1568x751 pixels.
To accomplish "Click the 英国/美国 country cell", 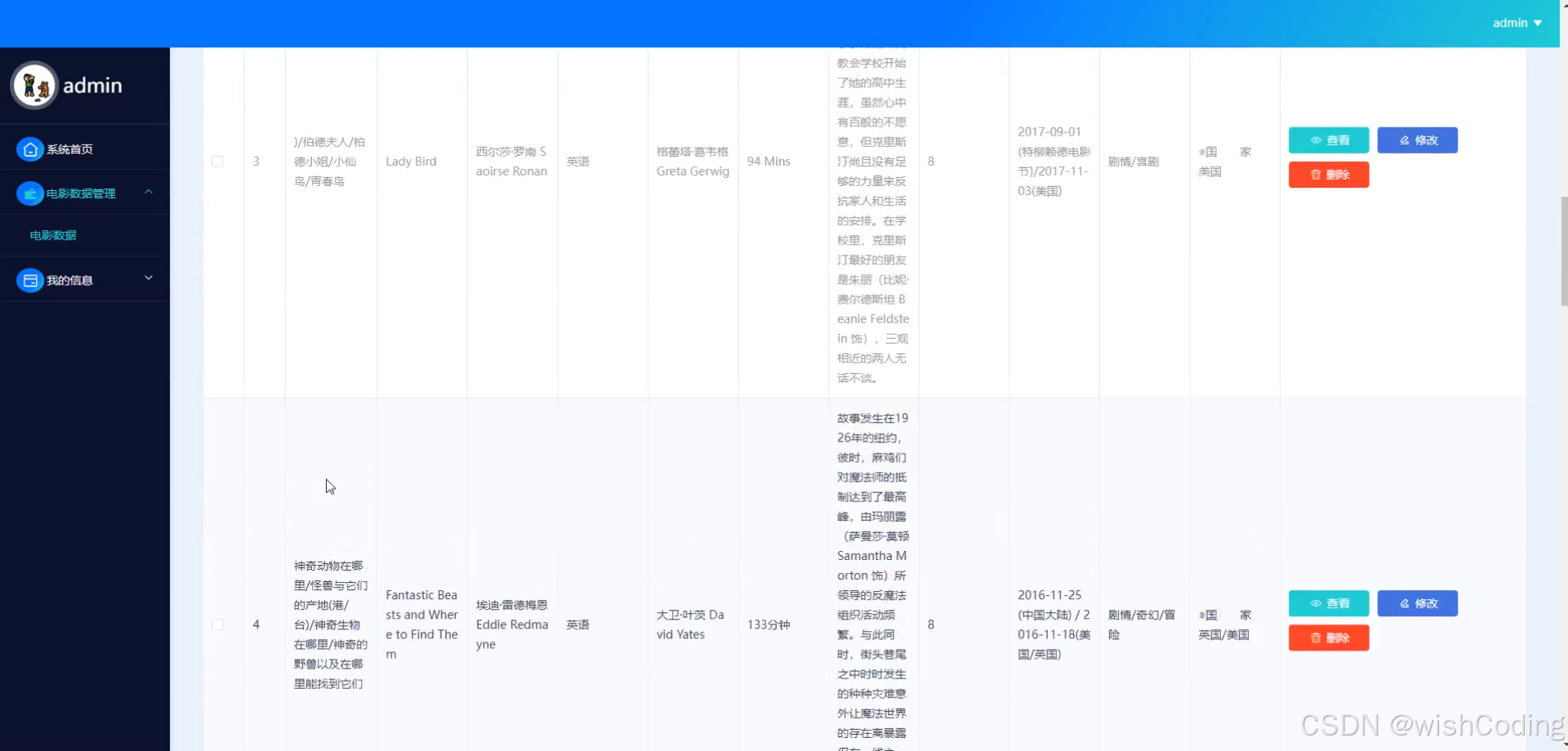I will click(x=1224, y=624).
